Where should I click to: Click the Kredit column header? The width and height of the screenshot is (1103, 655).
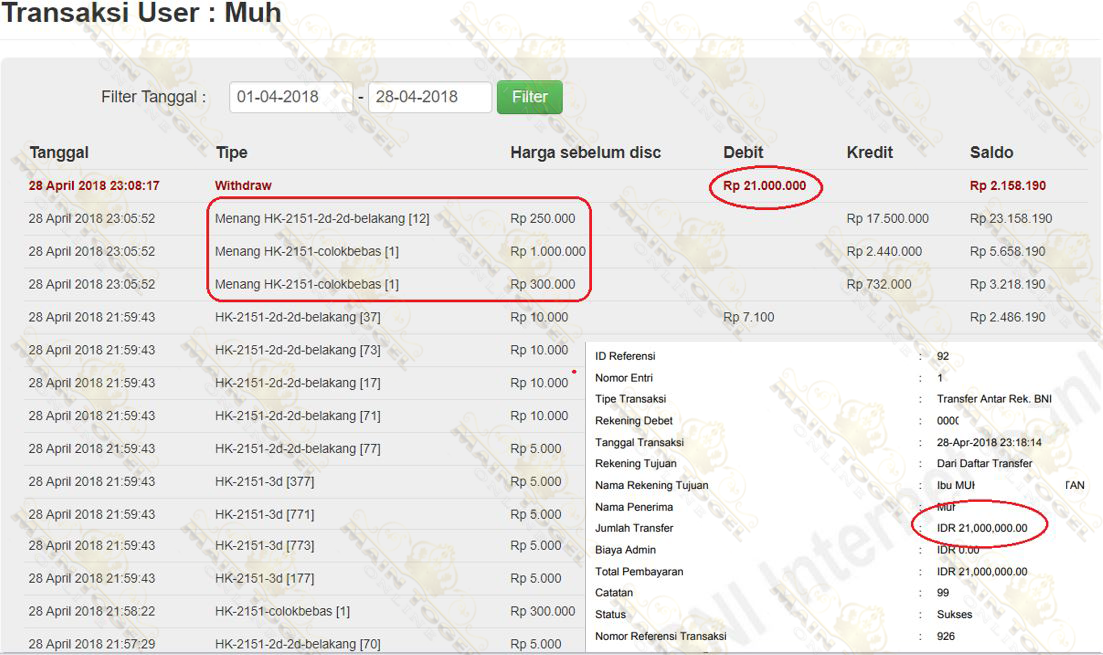click(870, 153)
